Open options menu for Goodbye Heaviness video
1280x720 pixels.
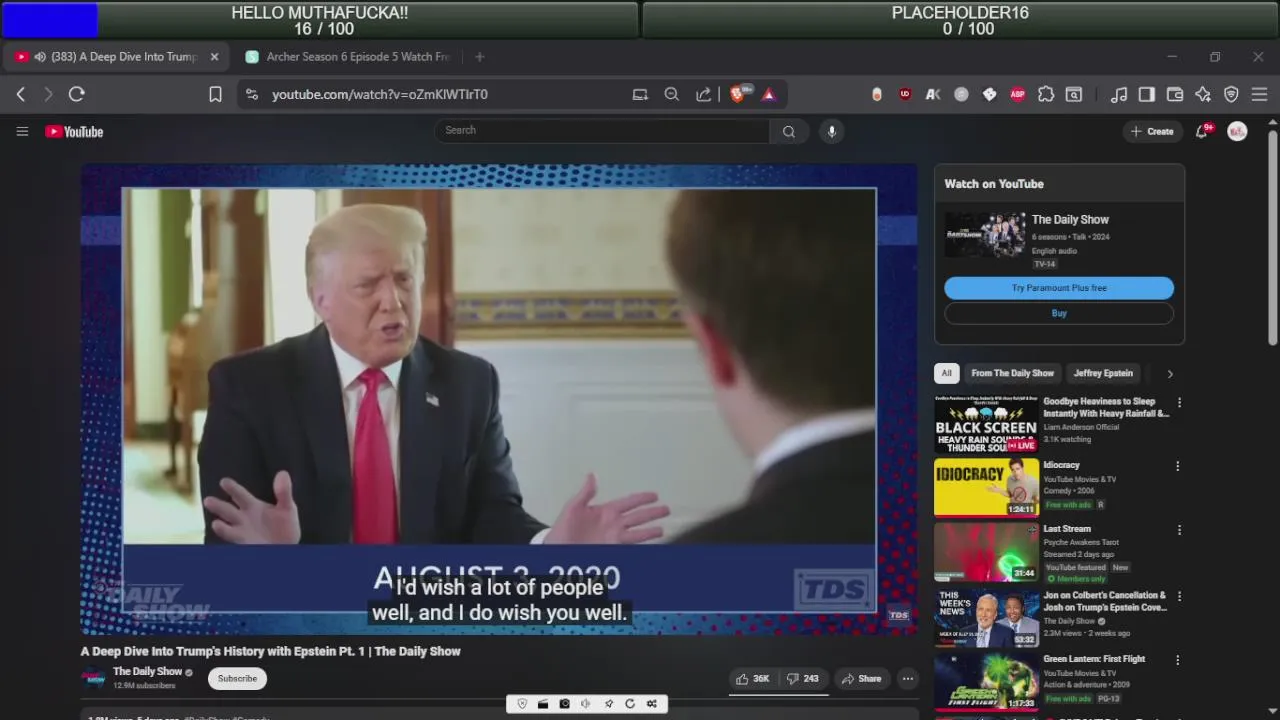1179,402
